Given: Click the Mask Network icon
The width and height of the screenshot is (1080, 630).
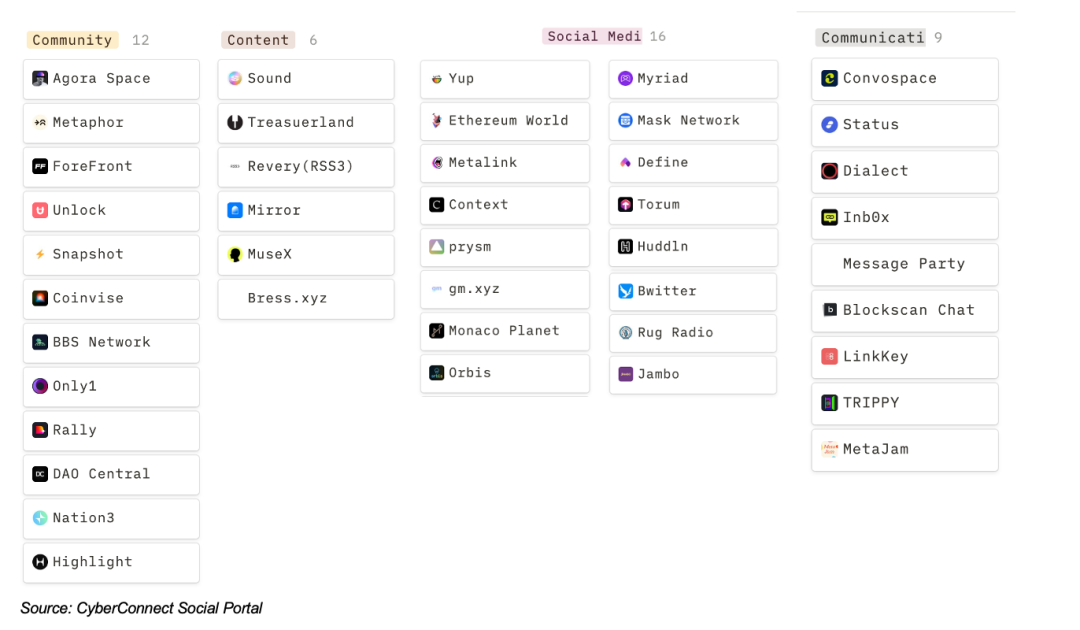Looking at the screenshot, I should coord(625,120).
